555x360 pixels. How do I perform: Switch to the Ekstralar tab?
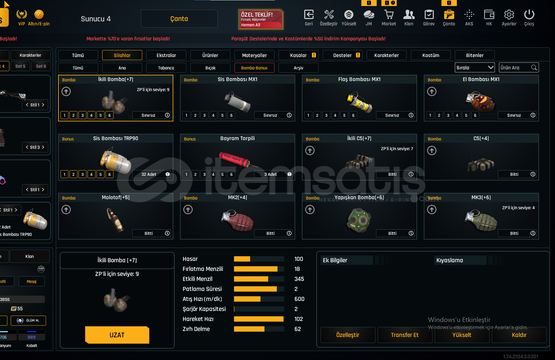point(166,55)
